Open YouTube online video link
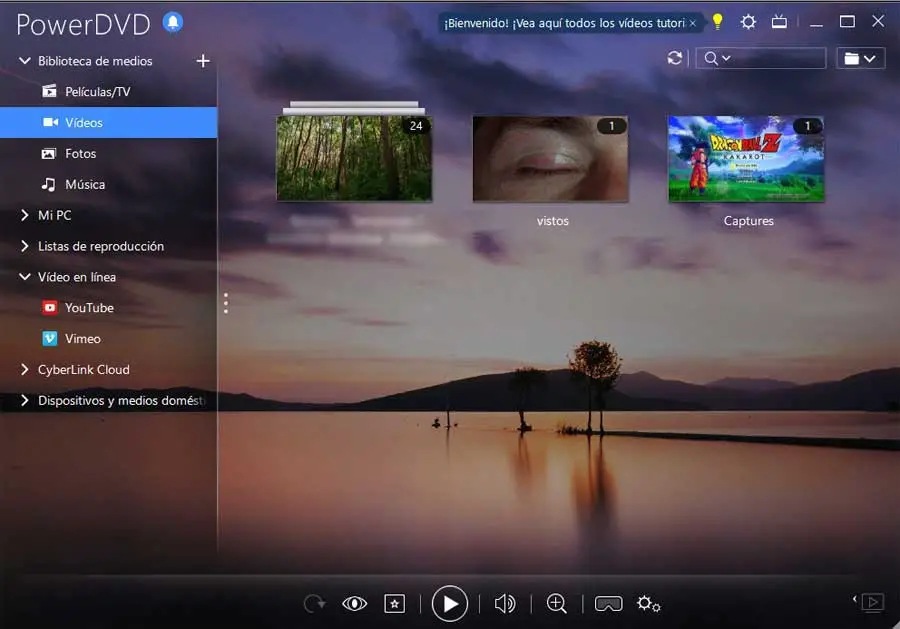900x629 pixels. click(89, 308)
